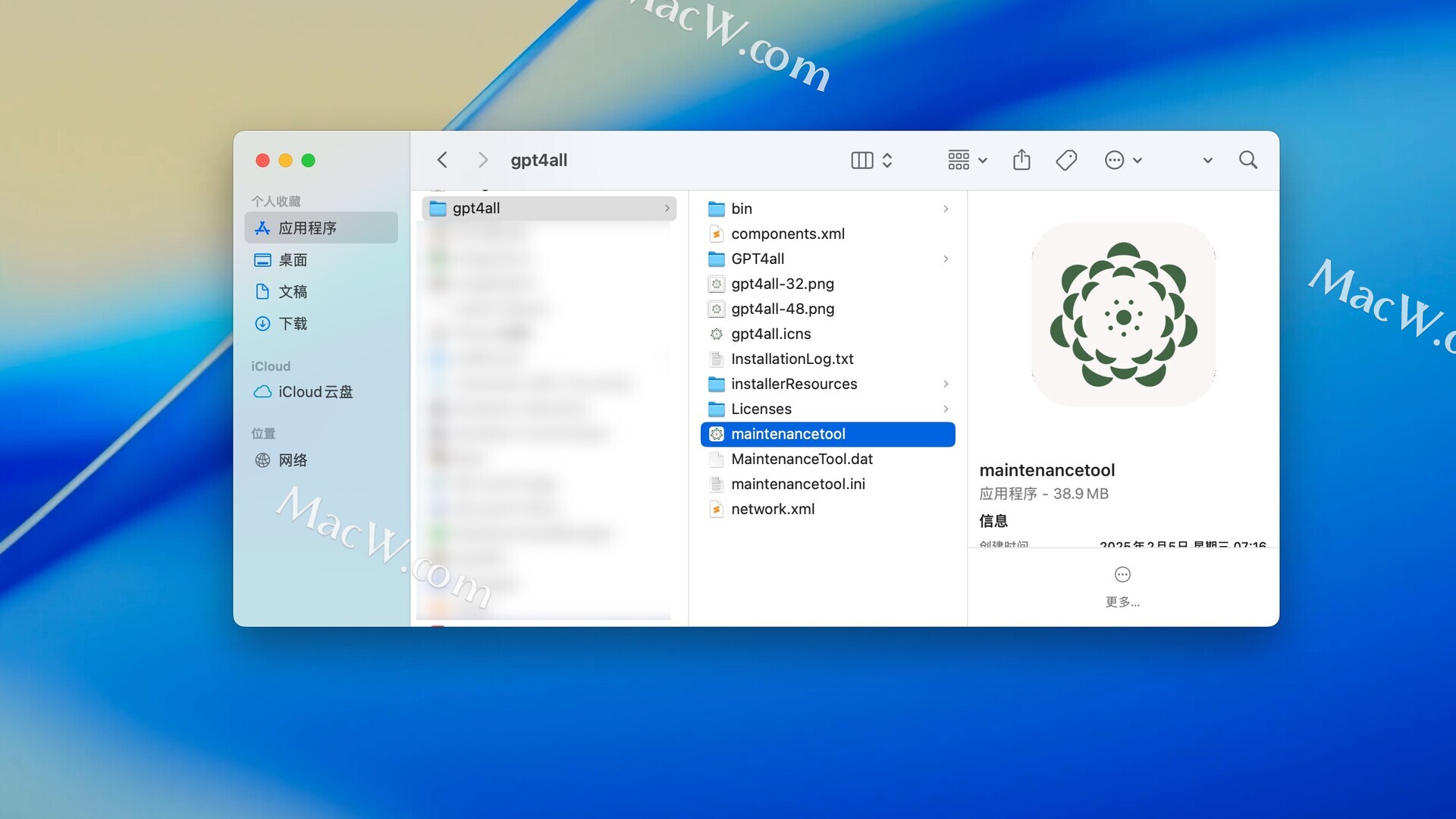Open the view mode up-down chevrons selector
This screenshot has height=819, width=1456.
887,160
